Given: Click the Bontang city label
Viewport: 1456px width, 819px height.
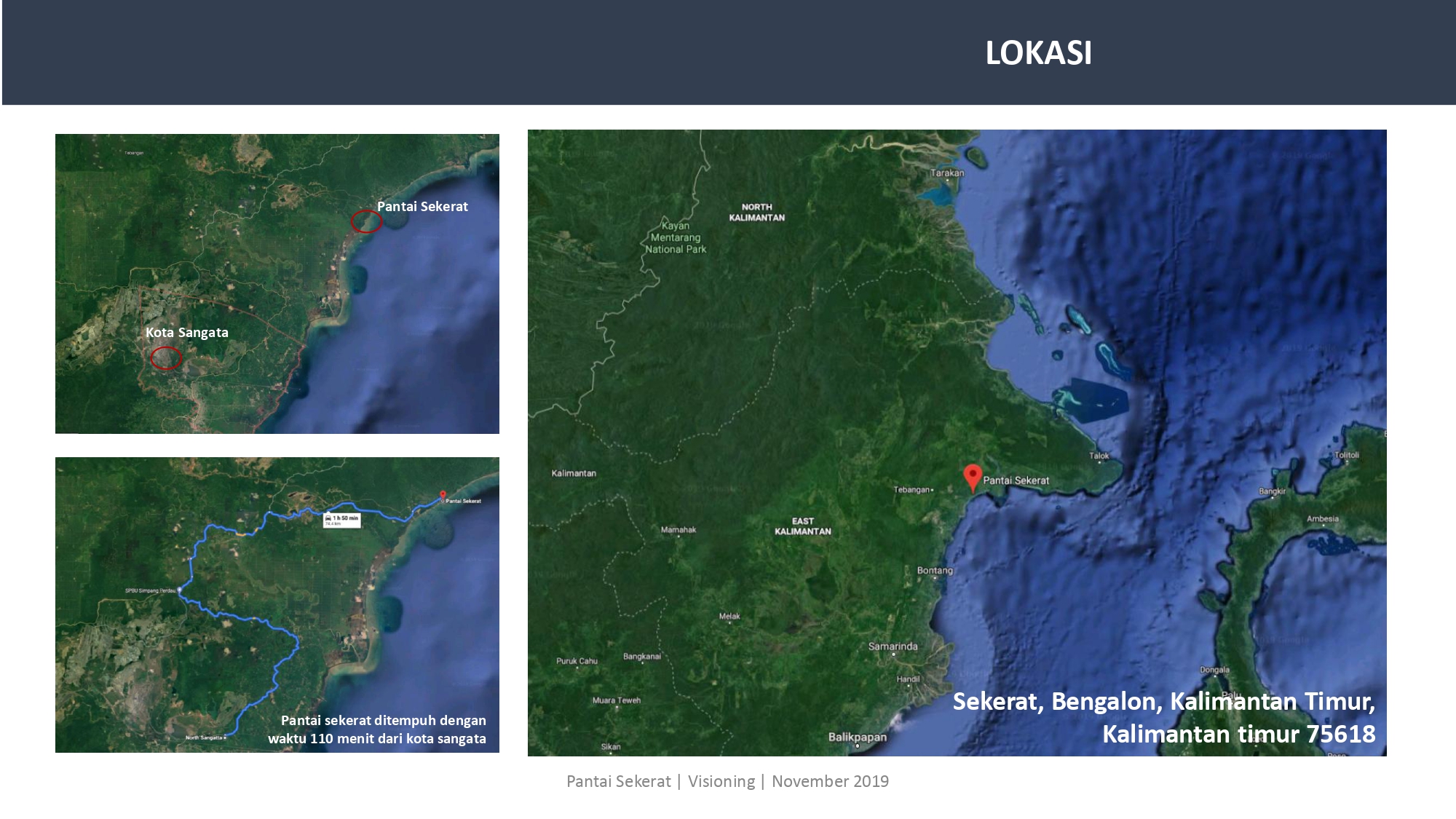Looking at the screenshot, I should click(x=935, y=571).
